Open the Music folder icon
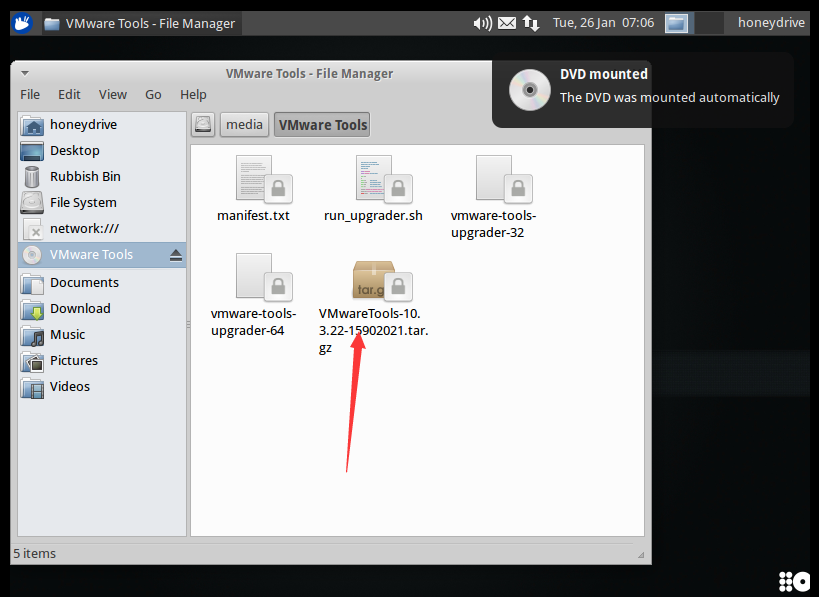The width and height of the screenshot is (819, 597). [x=32, y=335]
